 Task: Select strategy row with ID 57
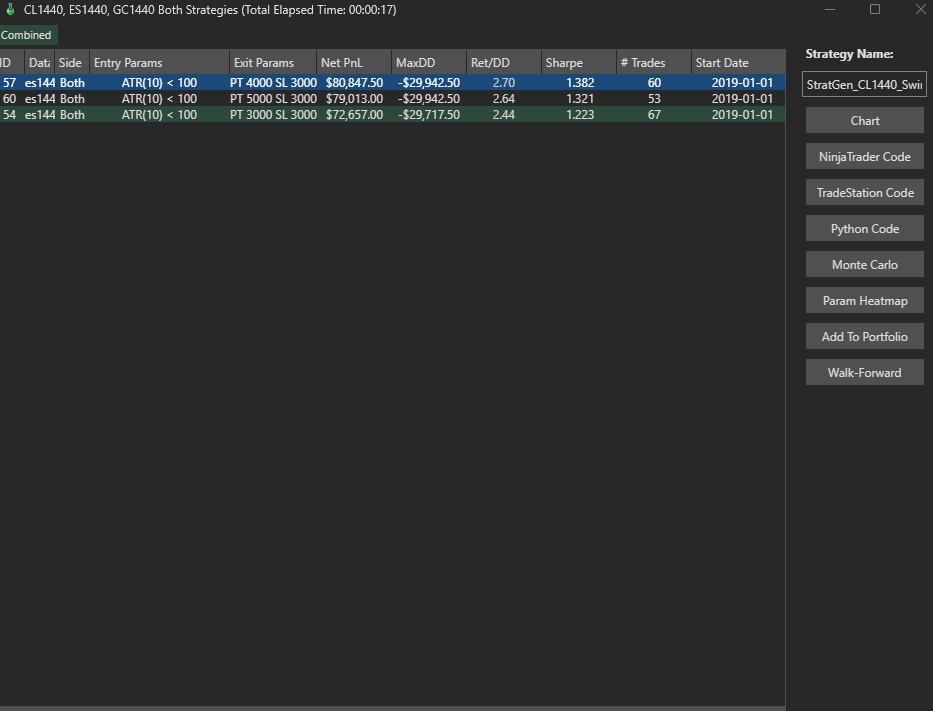pyautogui.click(x=392, y=83)
